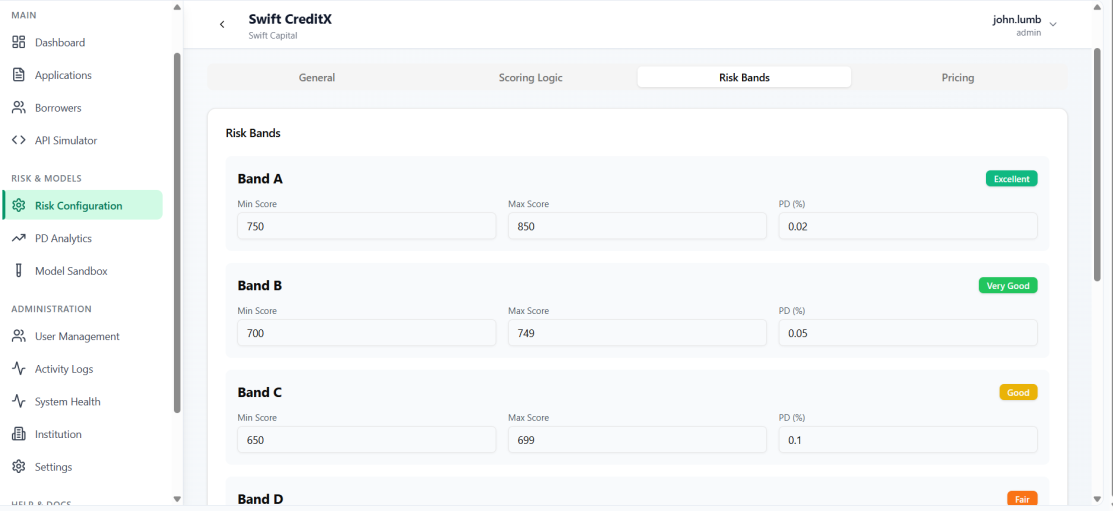Open System Health page link
Viewport: 1114px width, 511px height.
(x=67, y=402)
